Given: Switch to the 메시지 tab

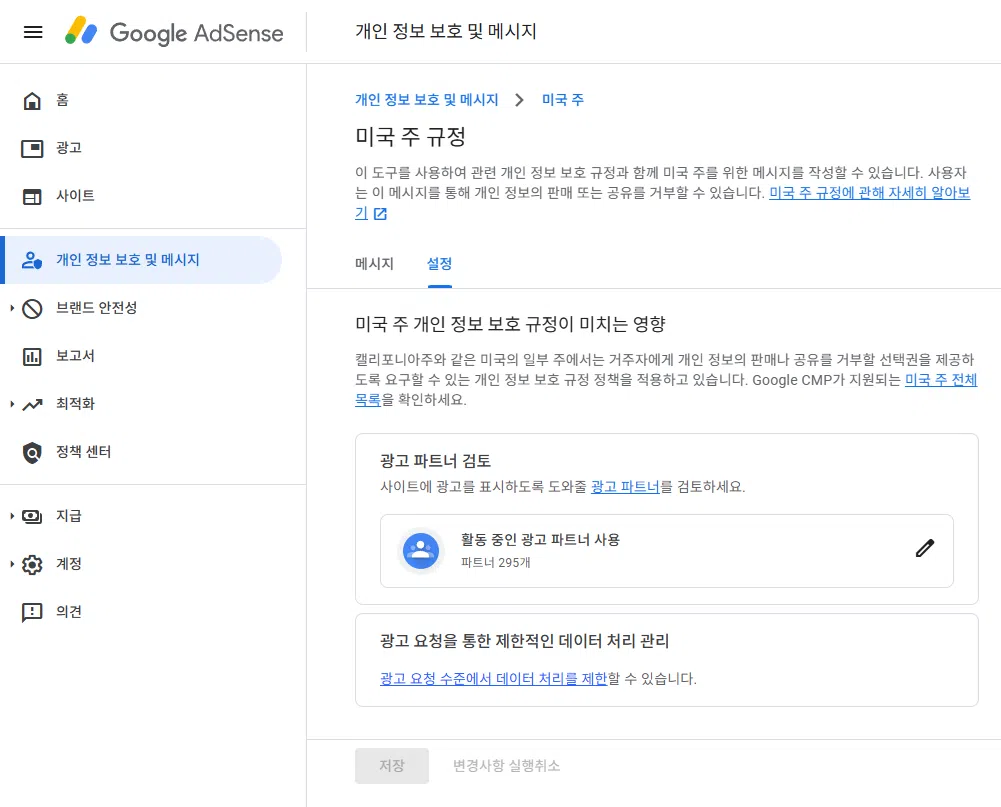Looking at the screenshot, I should [x=373, y=263].
